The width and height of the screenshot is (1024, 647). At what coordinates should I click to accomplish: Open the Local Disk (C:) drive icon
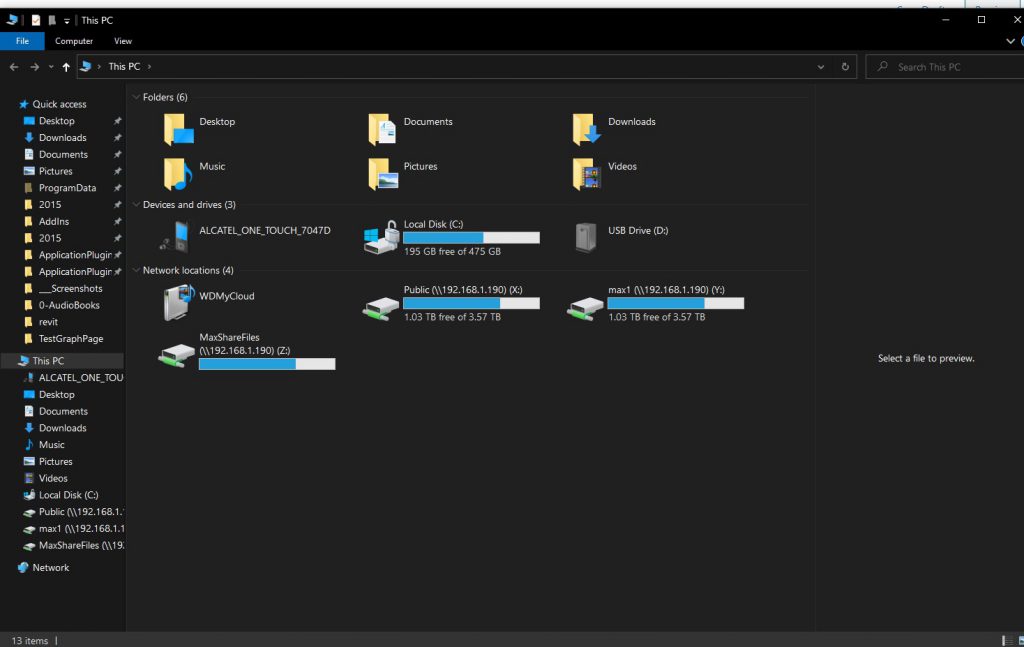tap(382, 238)
